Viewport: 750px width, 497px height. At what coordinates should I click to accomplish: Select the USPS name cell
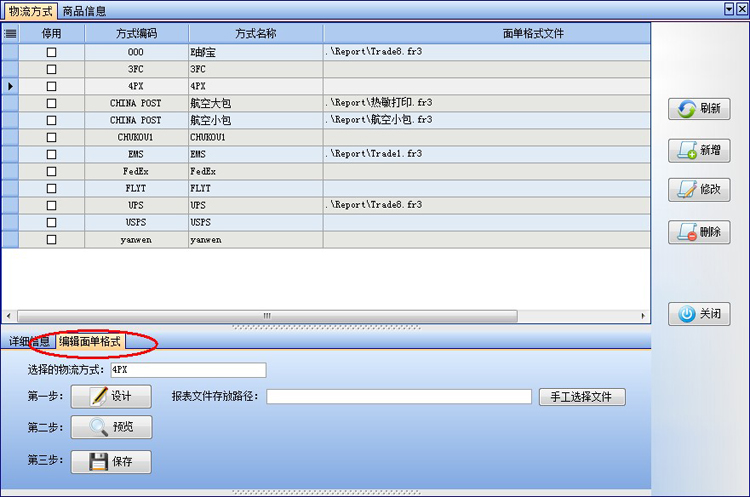(x=256, y=222)
